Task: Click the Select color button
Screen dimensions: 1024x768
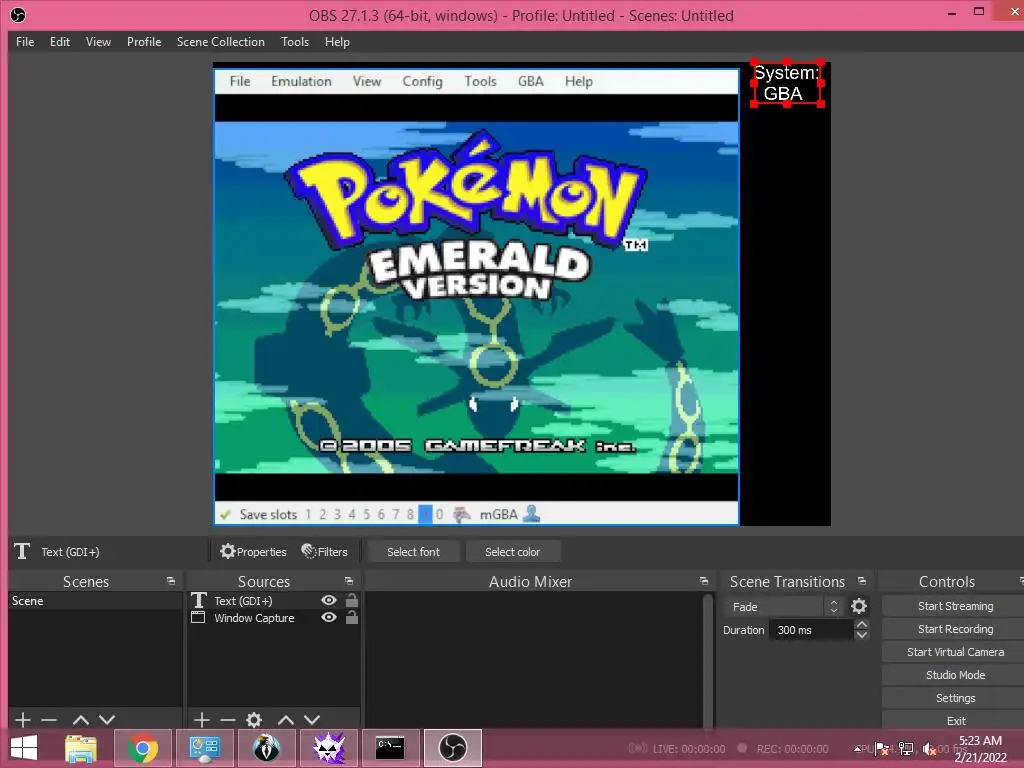Action: pos(513,551)
